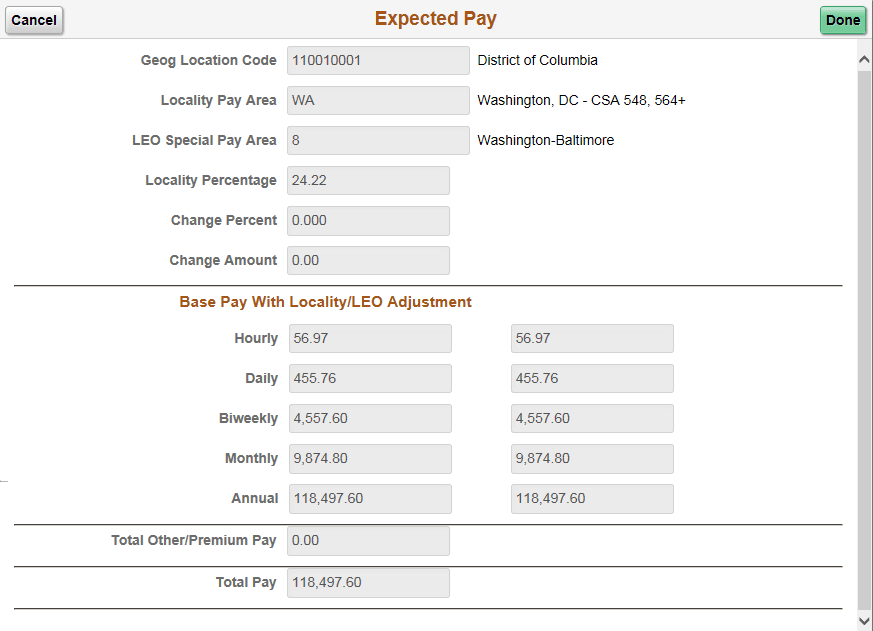Select the LEO Special Pay Area field
Image resolution: width=873 pixels, height=631 pixels.
click(x=377, y=140)
